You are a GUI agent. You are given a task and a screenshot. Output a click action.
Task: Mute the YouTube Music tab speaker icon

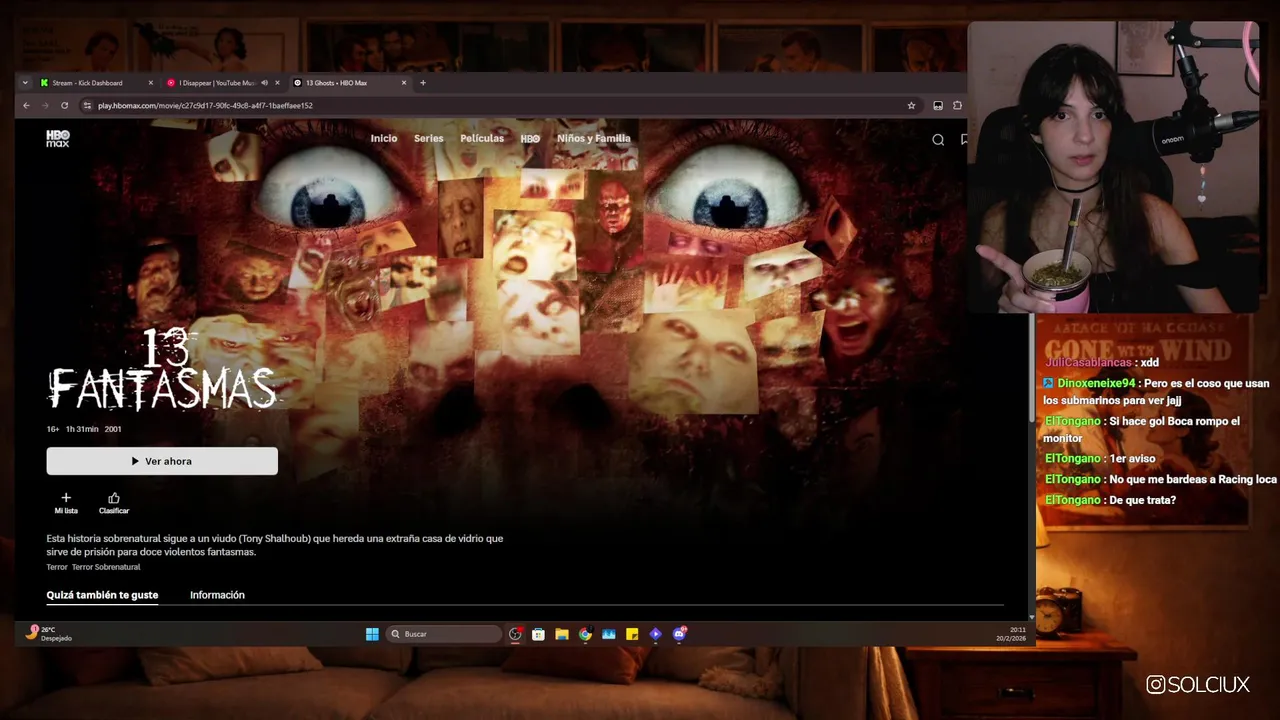[264, 83]
